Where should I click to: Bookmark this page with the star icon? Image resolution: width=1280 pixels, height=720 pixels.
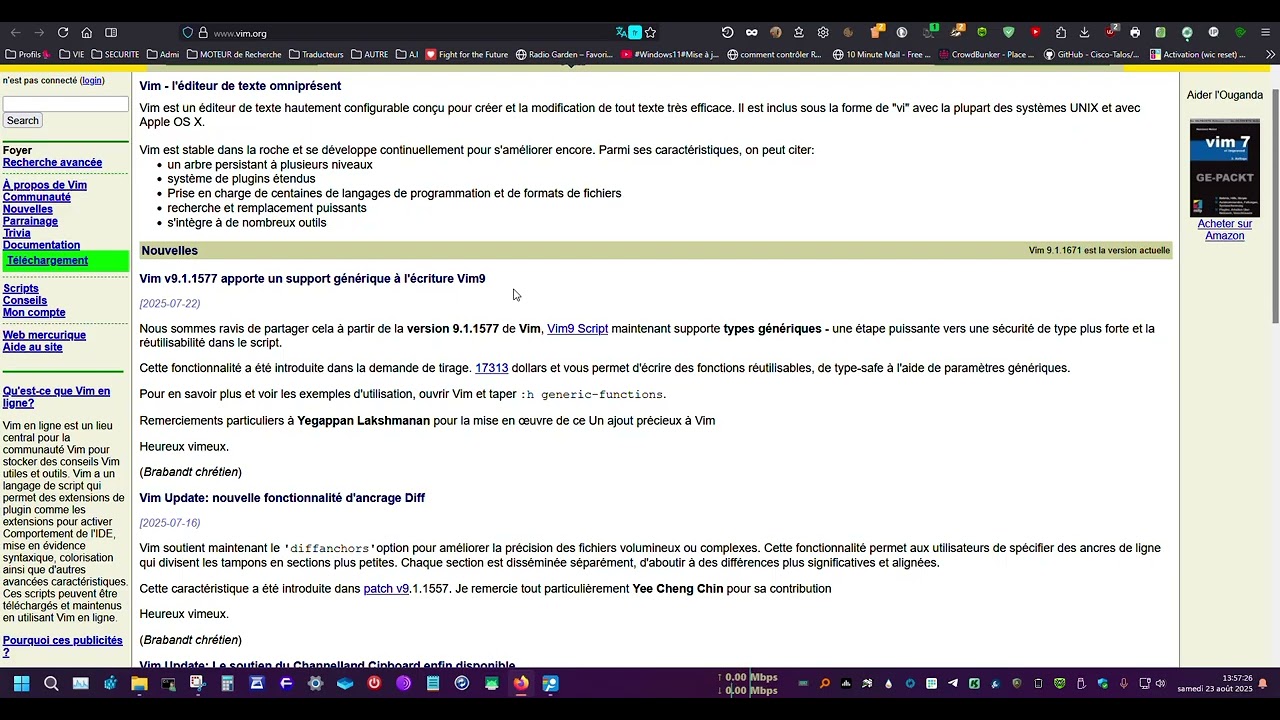650,33
